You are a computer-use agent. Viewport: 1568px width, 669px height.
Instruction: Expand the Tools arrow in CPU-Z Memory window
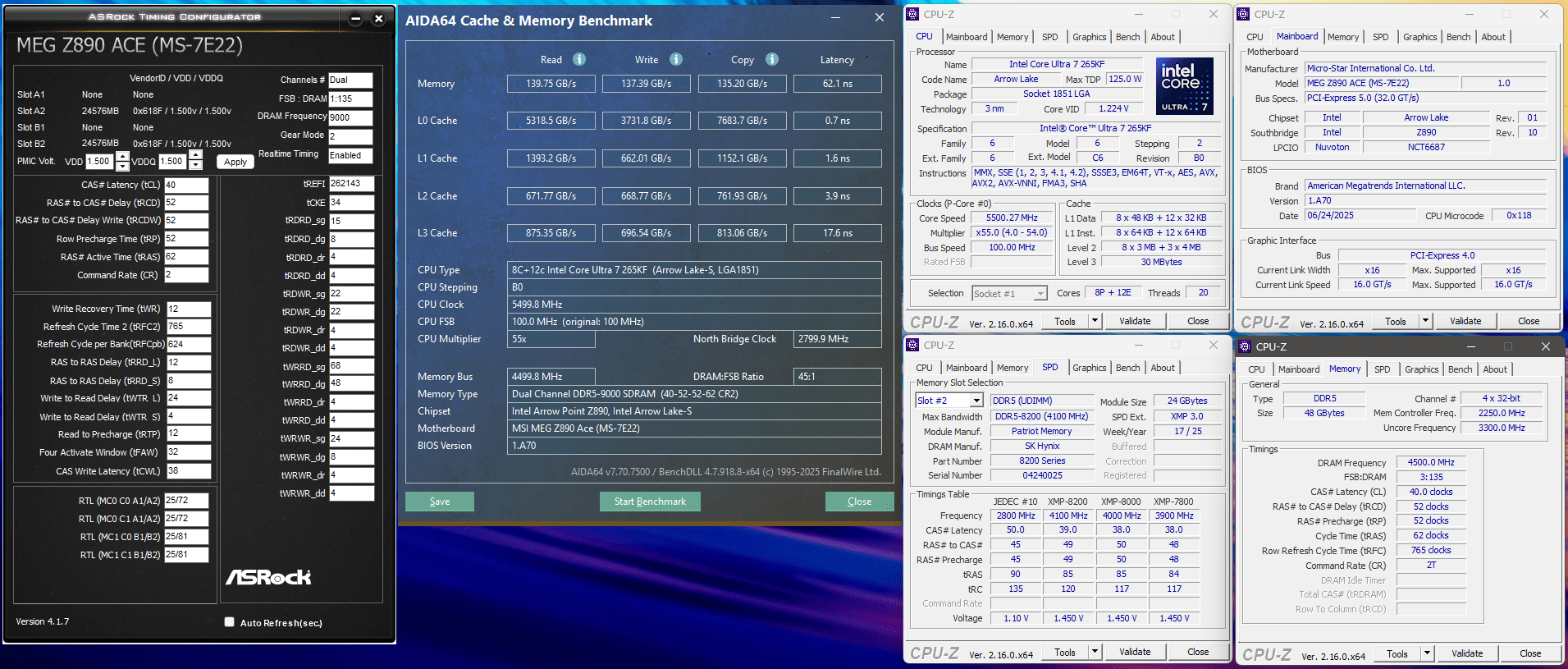click(1427, 653)
